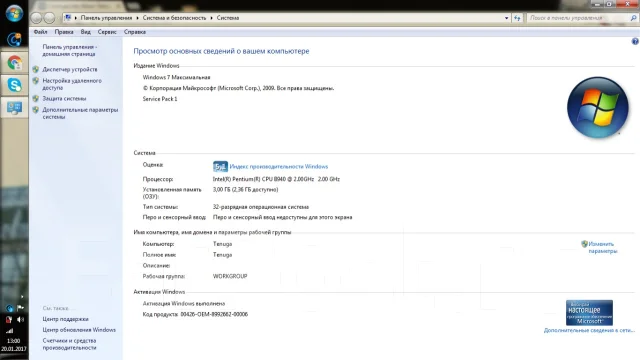640x360 pixels.
Task: Click the Control Panel icon in address bar
Action: [68, 18]
